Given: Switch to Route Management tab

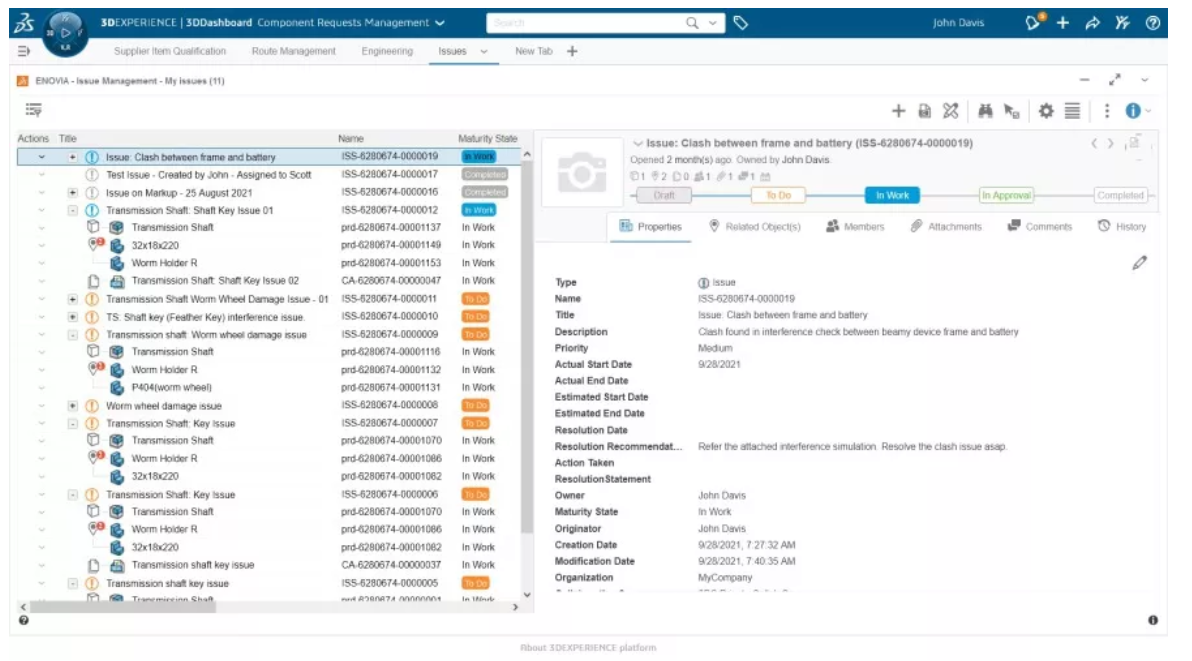Looking at the screenshot, I should pos(293,51).
